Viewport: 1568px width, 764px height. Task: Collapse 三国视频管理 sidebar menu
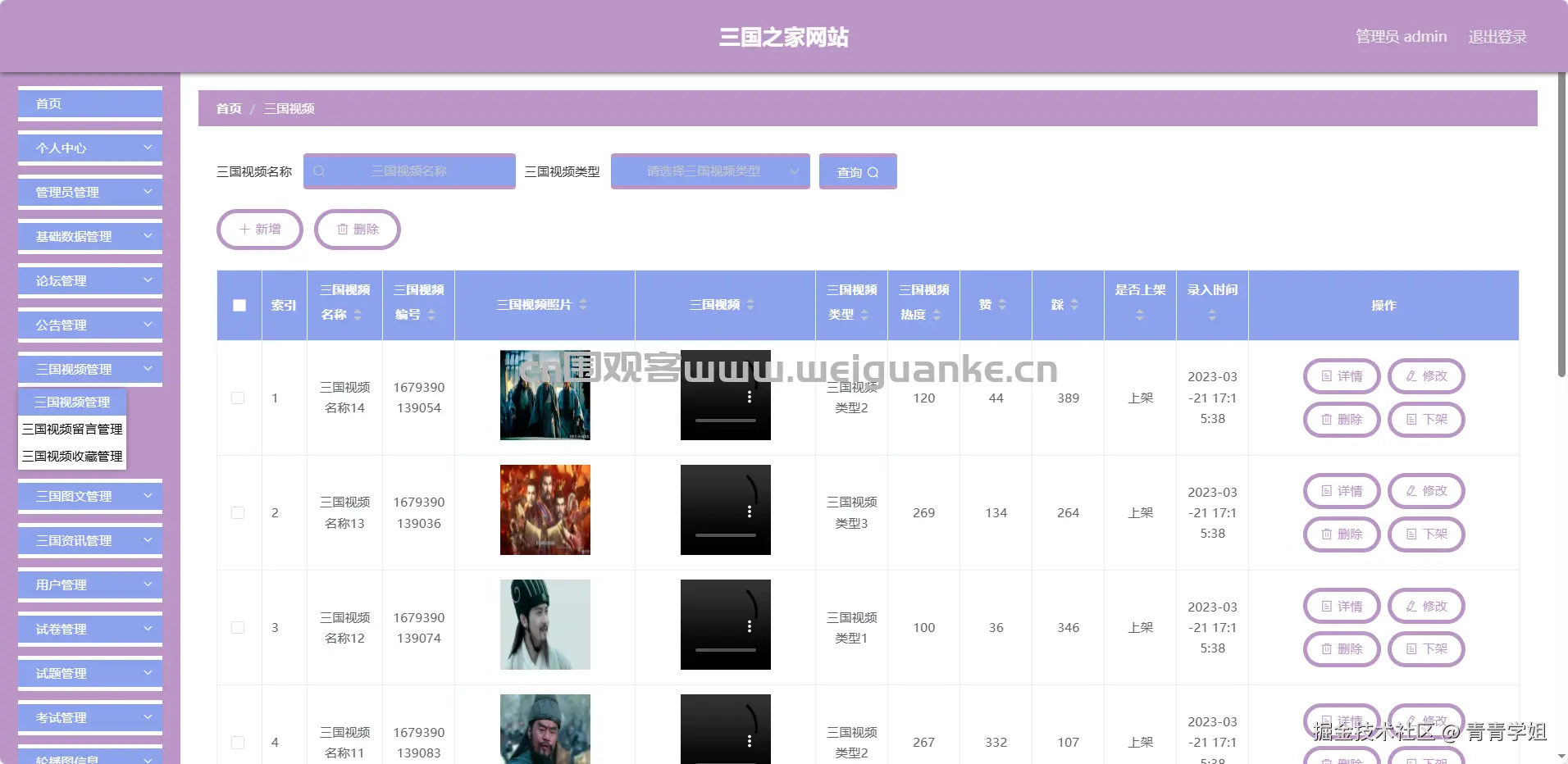(x=90, y=370)
